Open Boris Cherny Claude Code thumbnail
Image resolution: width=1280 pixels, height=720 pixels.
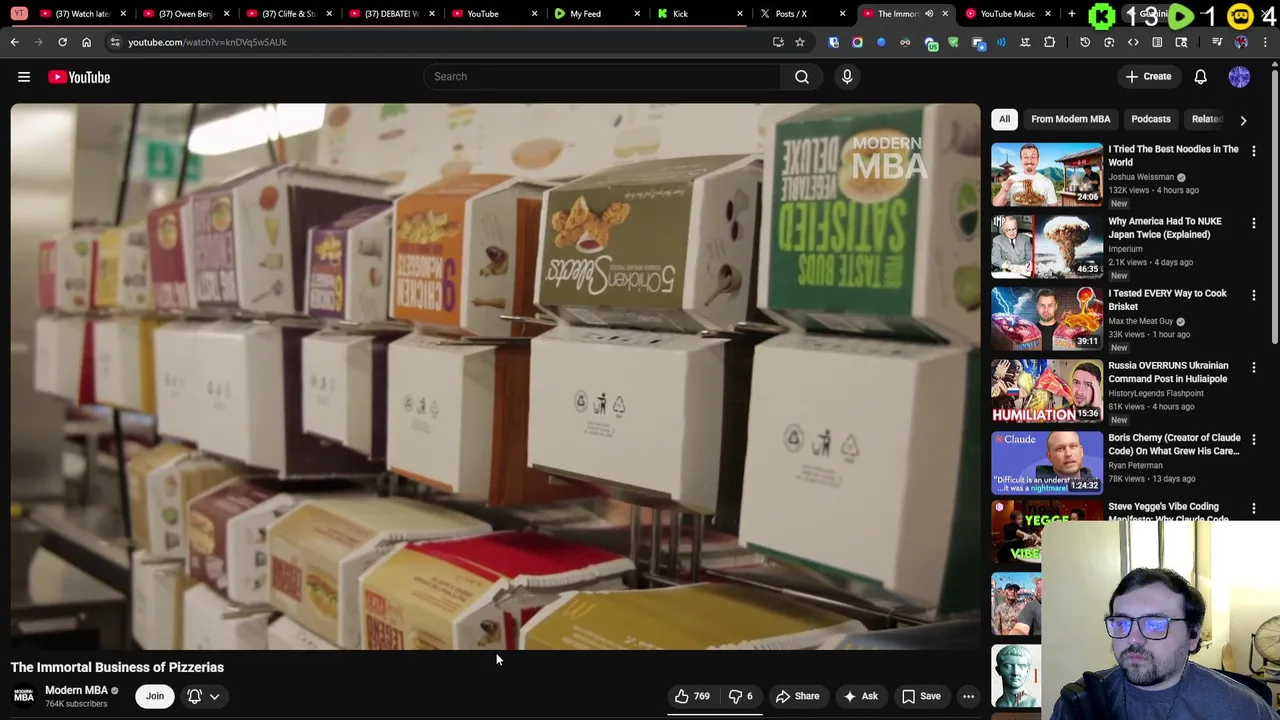[1047, 462]
